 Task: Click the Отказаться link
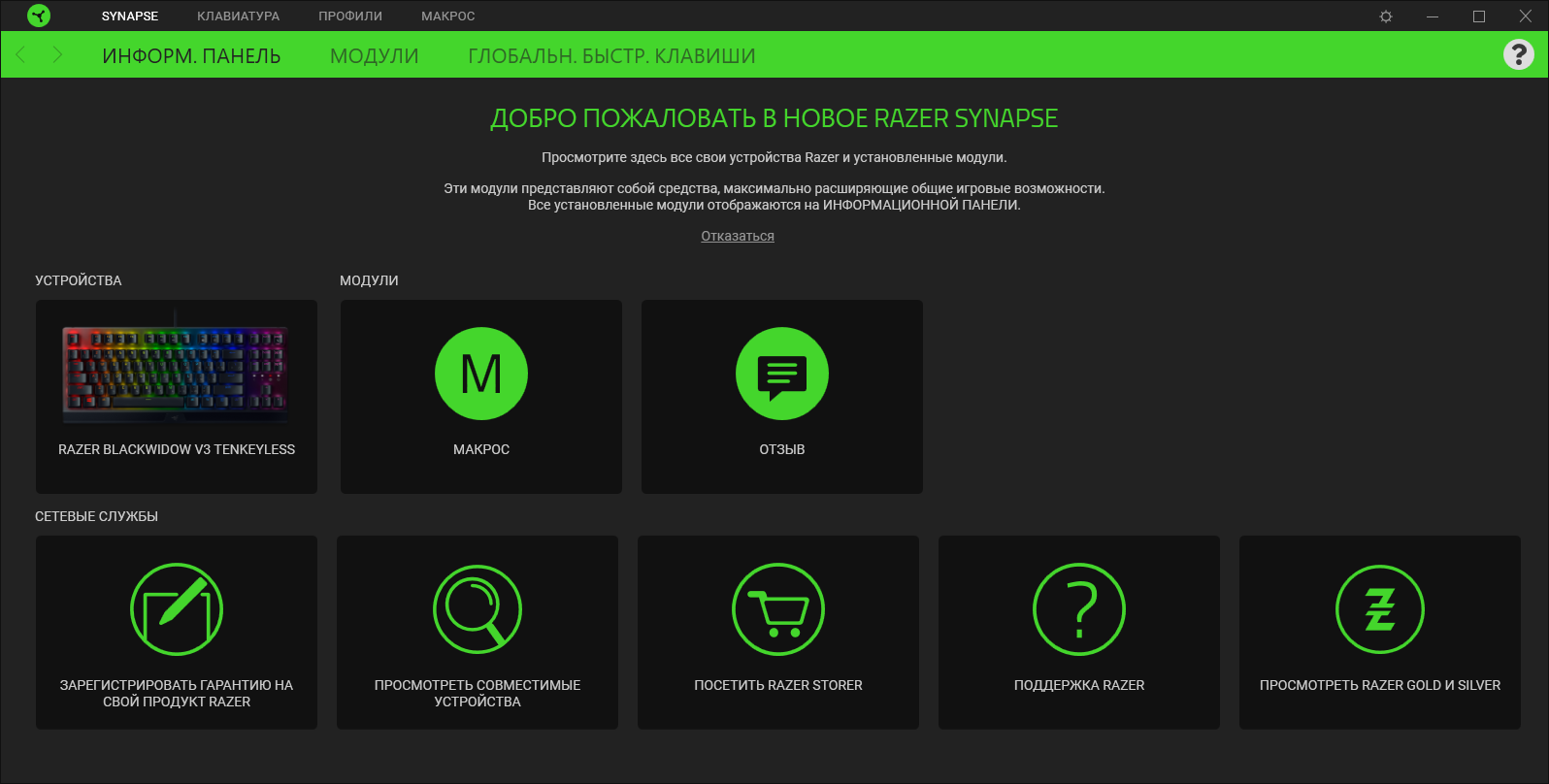coord(738,236)
